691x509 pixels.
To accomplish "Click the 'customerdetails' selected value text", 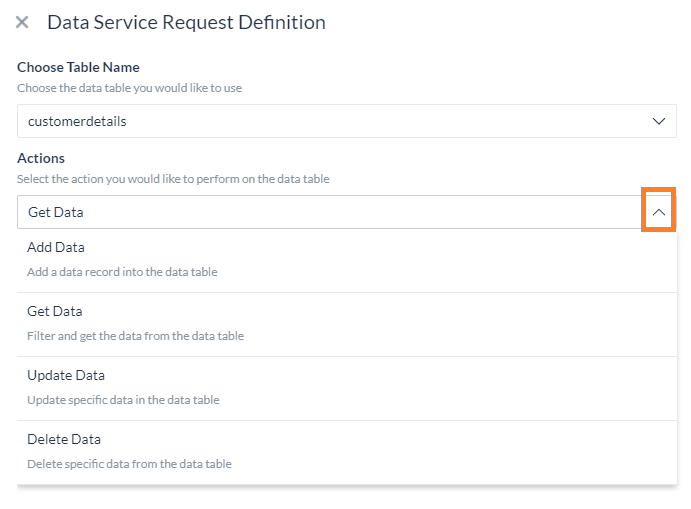I will [77, 121].
